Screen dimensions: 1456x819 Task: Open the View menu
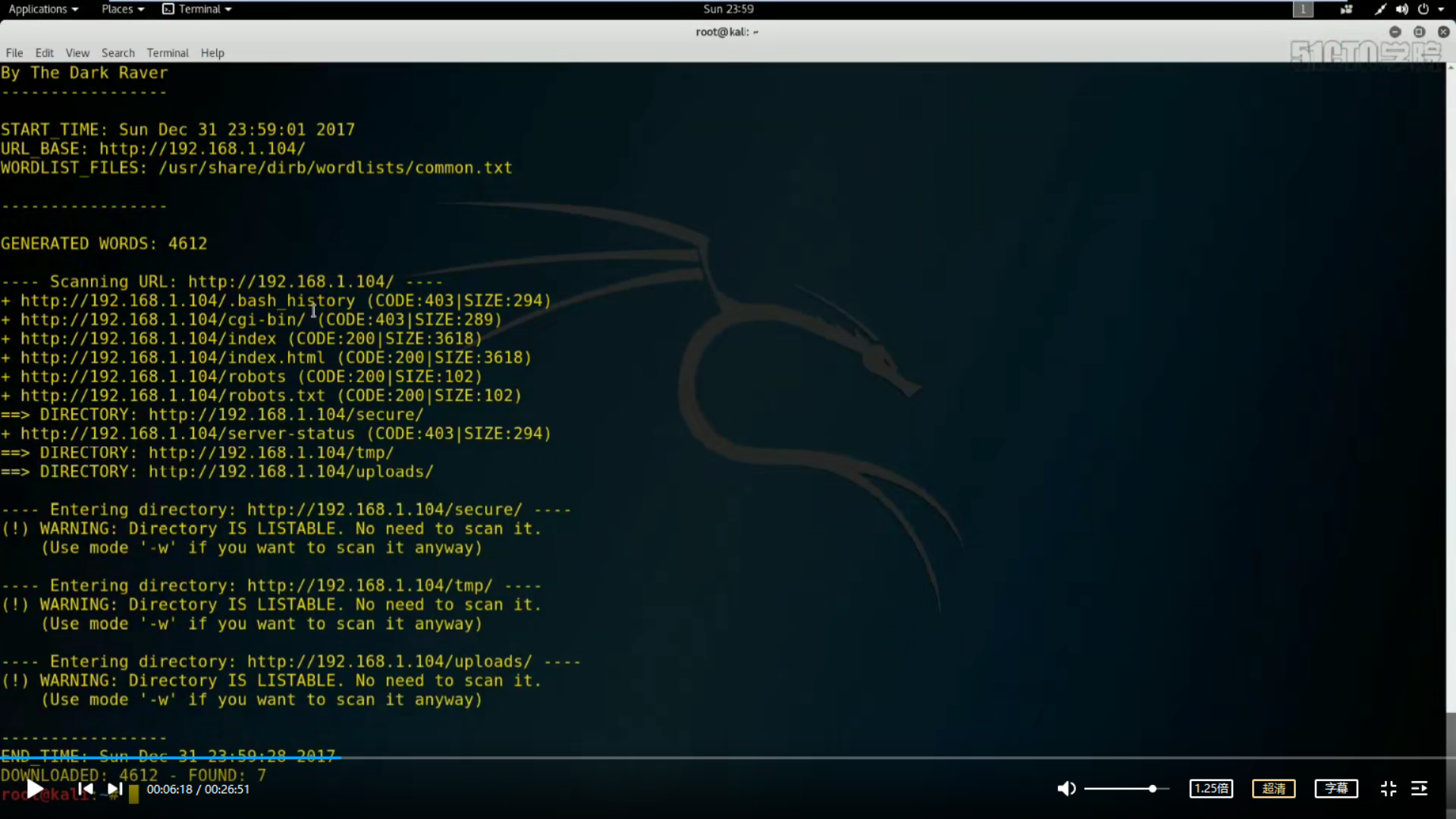tap(77, 53)
